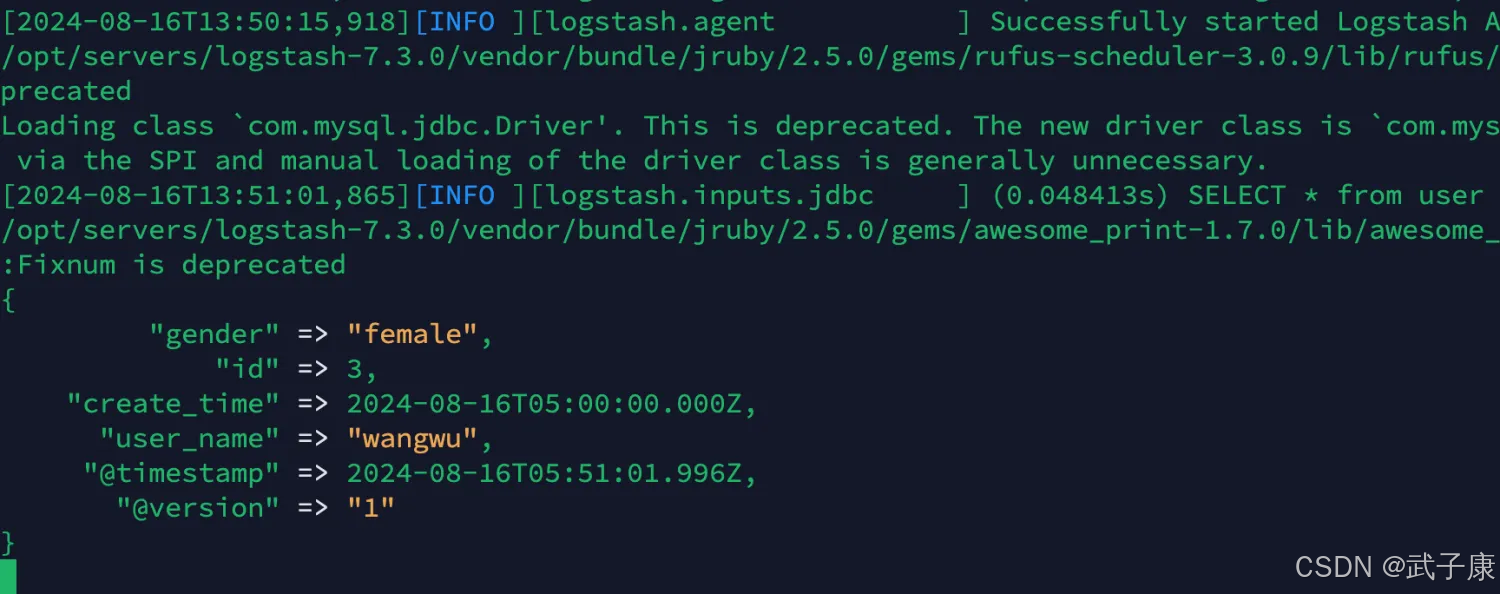This screenshot has width=1500, height=594.
Task: Click the @timestamp value 2024-08-16T05:51:01.996Z
Action: click(544, 473)
